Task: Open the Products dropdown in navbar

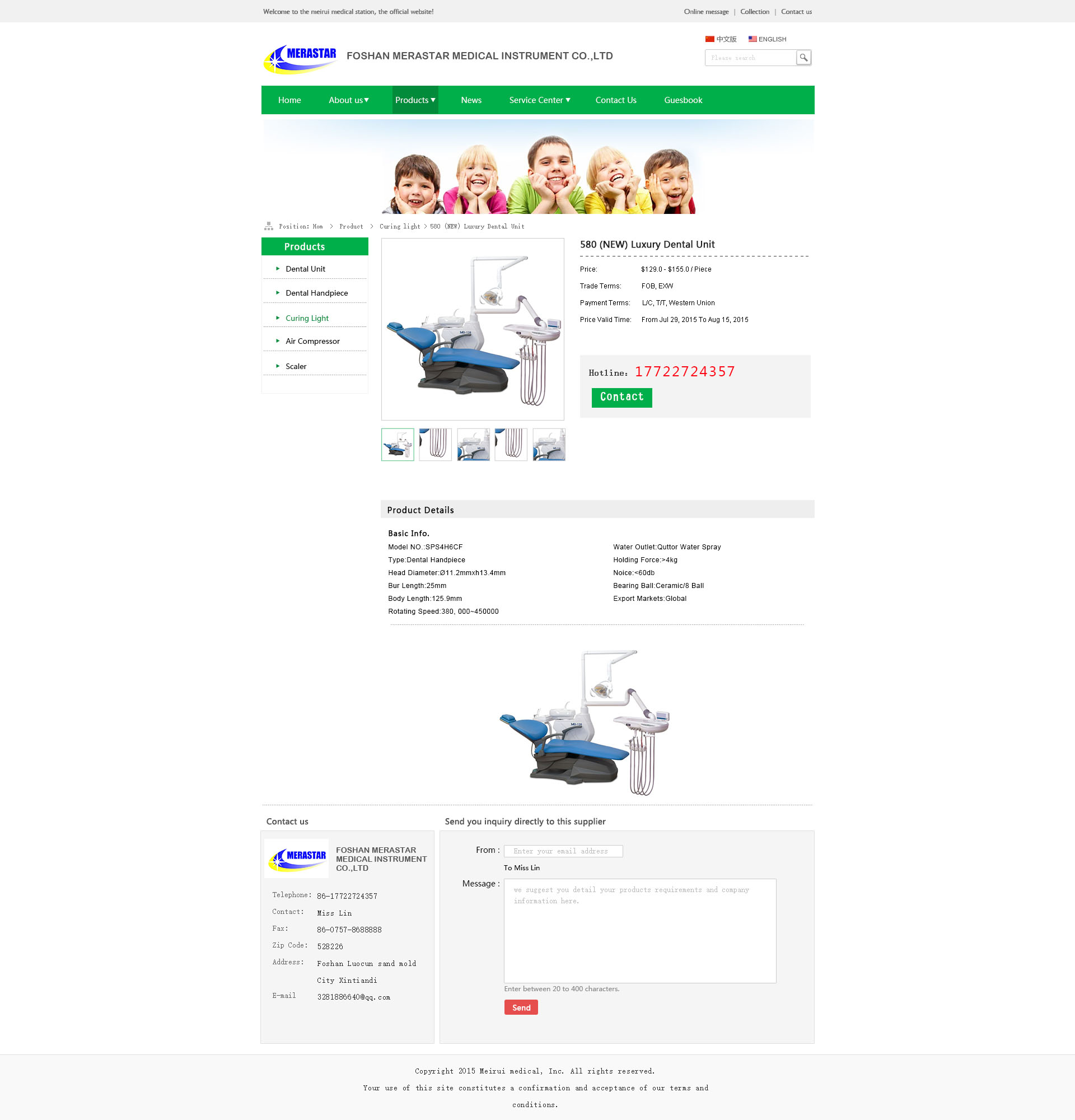Action: click(415, 100)
